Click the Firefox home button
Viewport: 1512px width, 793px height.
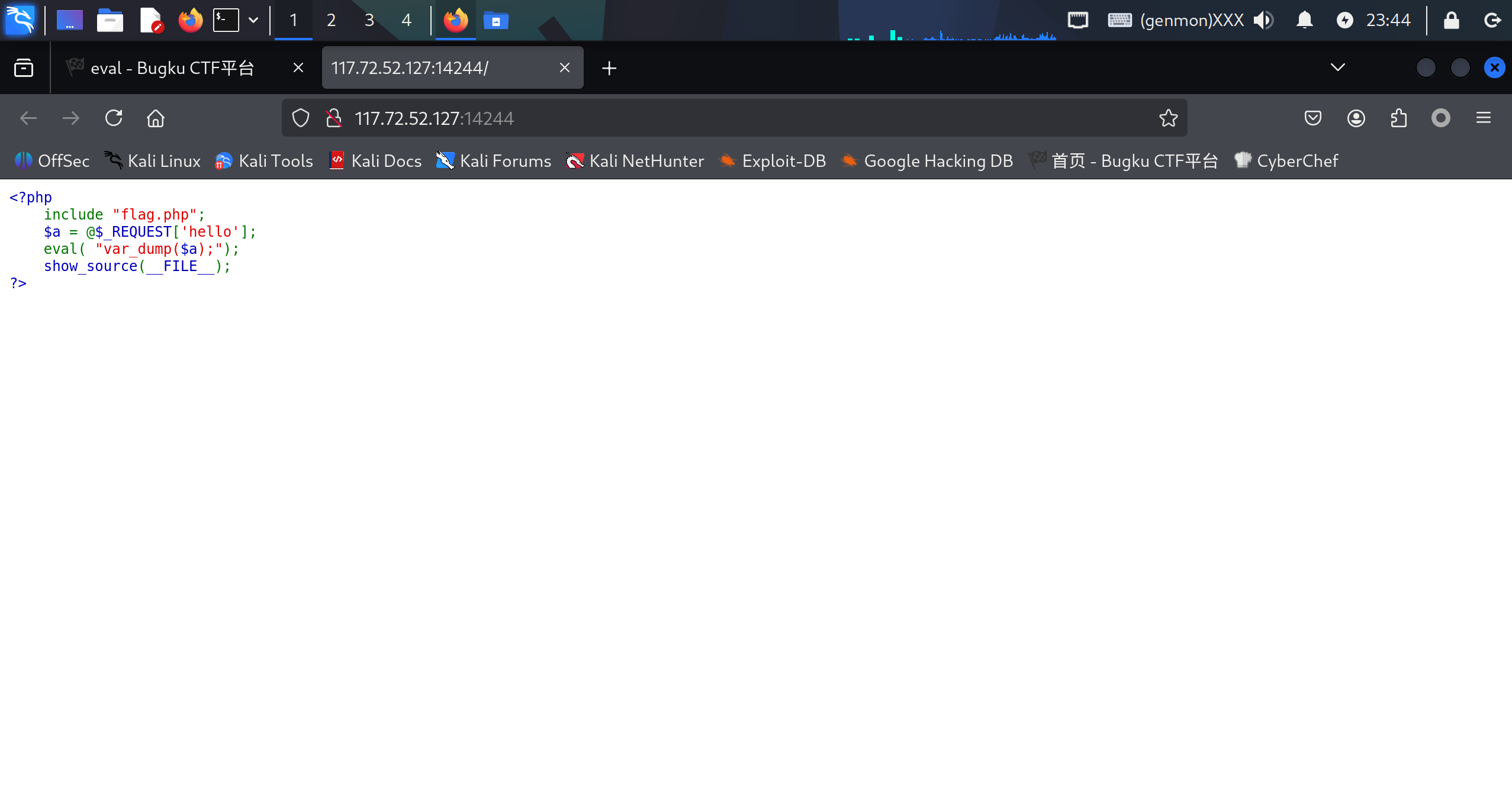coord(156,118)
